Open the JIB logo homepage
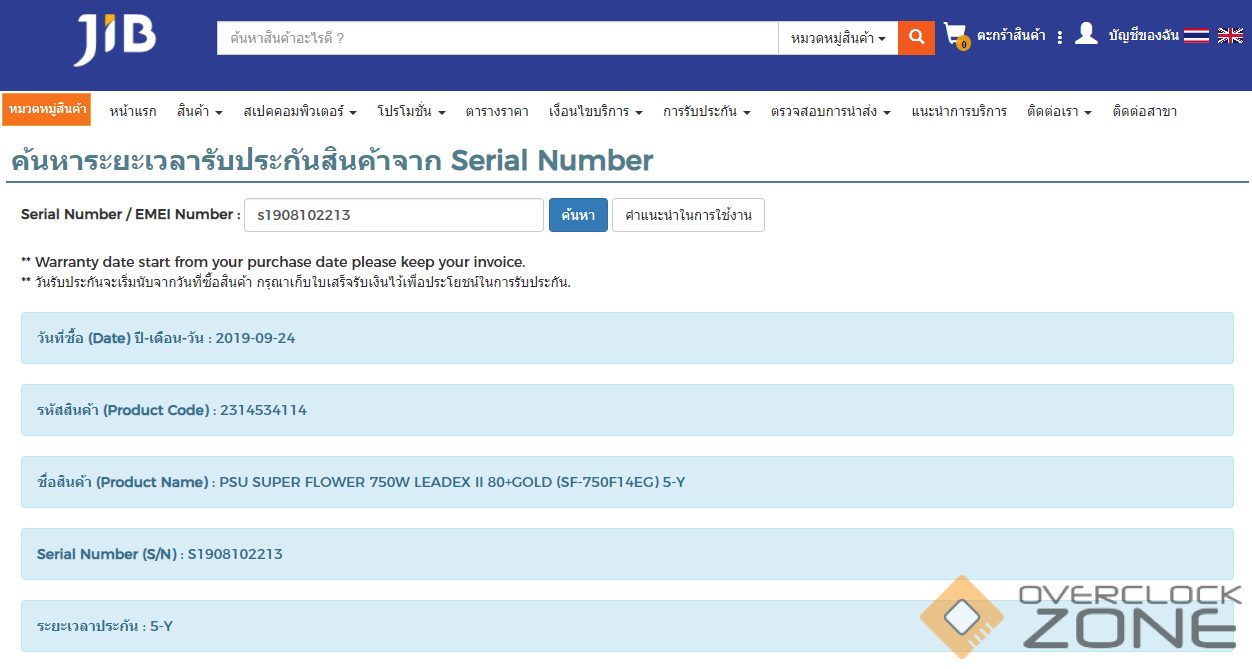1252x669 pixels. 115,39
